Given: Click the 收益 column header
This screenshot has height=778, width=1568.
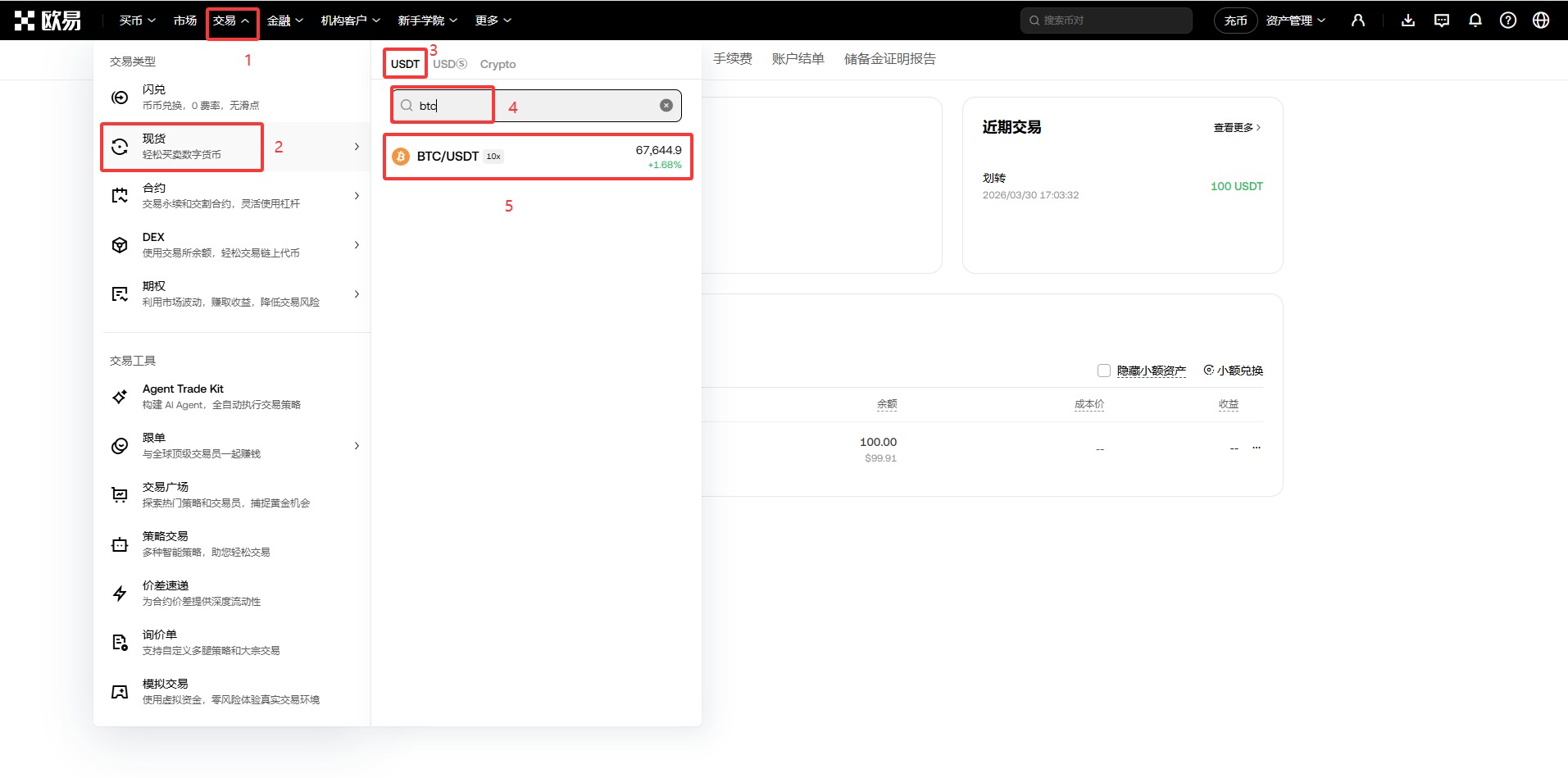Looking at the screenshot, I should pos(1229,404).
